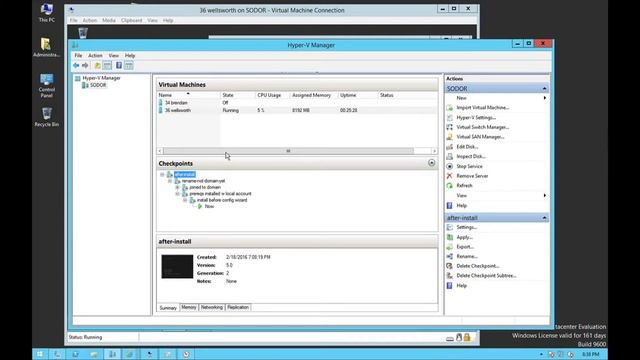
Task: Click Stop Service action
Action: (x=469, y=167)
